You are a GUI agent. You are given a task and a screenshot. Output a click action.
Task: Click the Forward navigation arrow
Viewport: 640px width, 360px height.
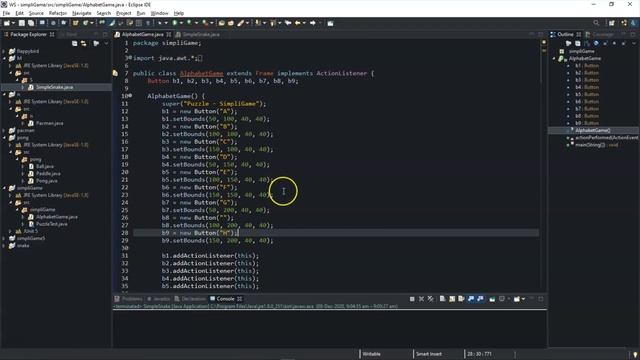tap(313, 23)
